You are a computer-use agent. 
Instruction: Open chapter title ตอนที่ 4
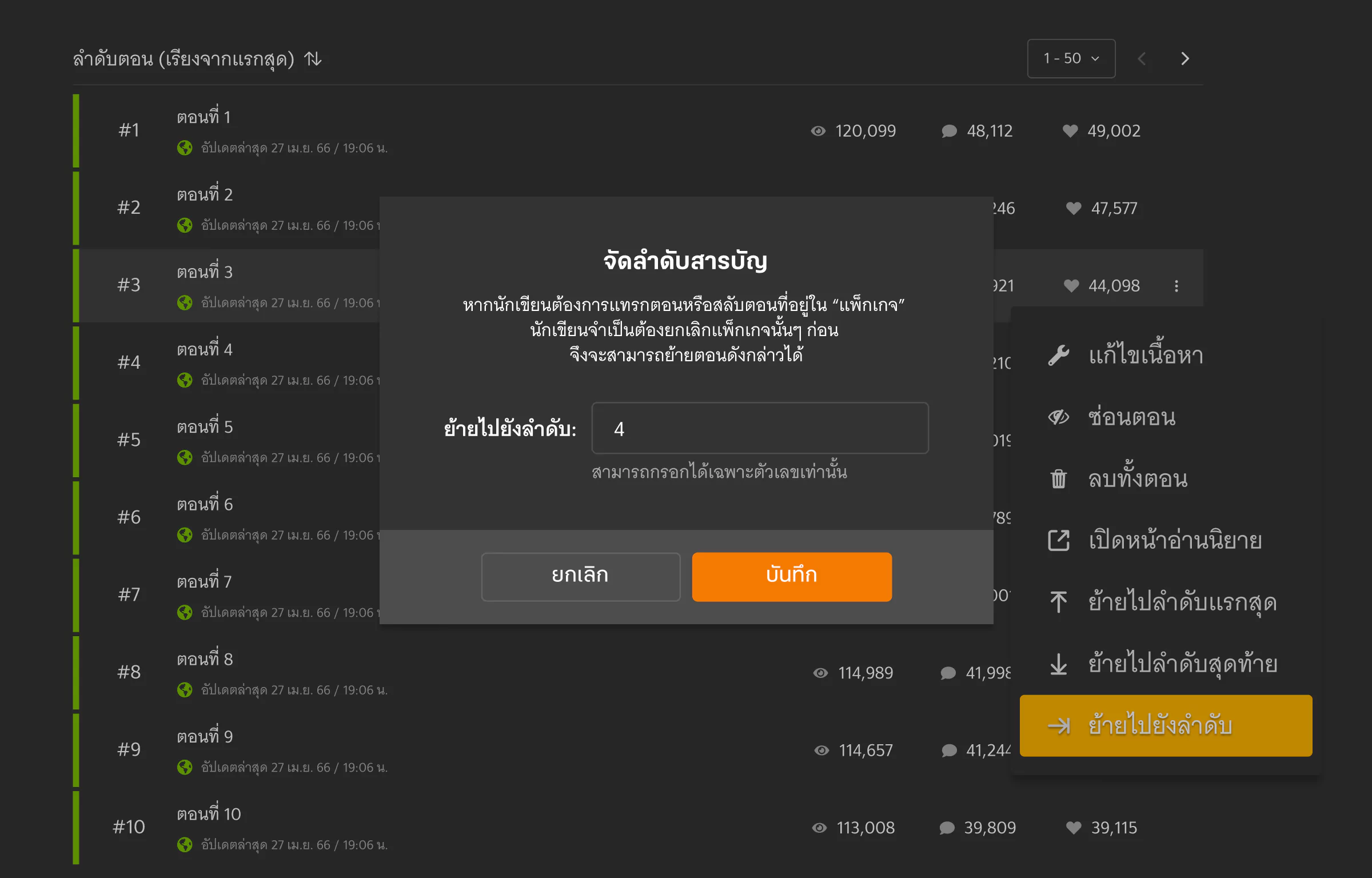205,349
